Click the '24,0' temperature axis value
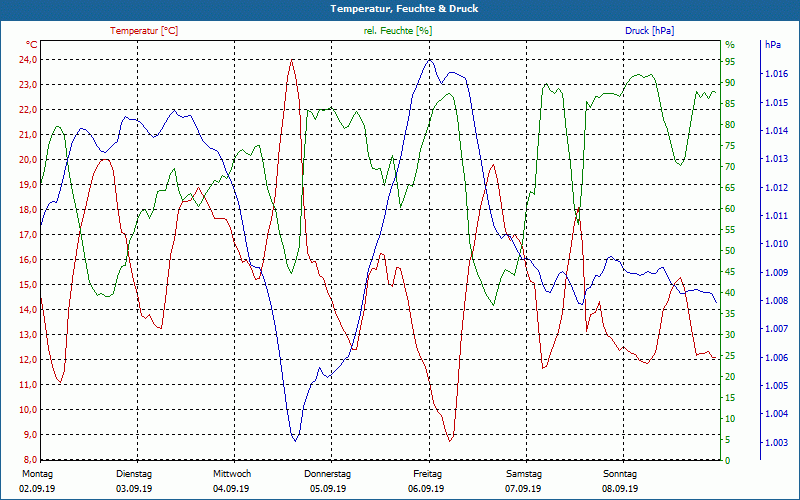 (x=29, y=60)
